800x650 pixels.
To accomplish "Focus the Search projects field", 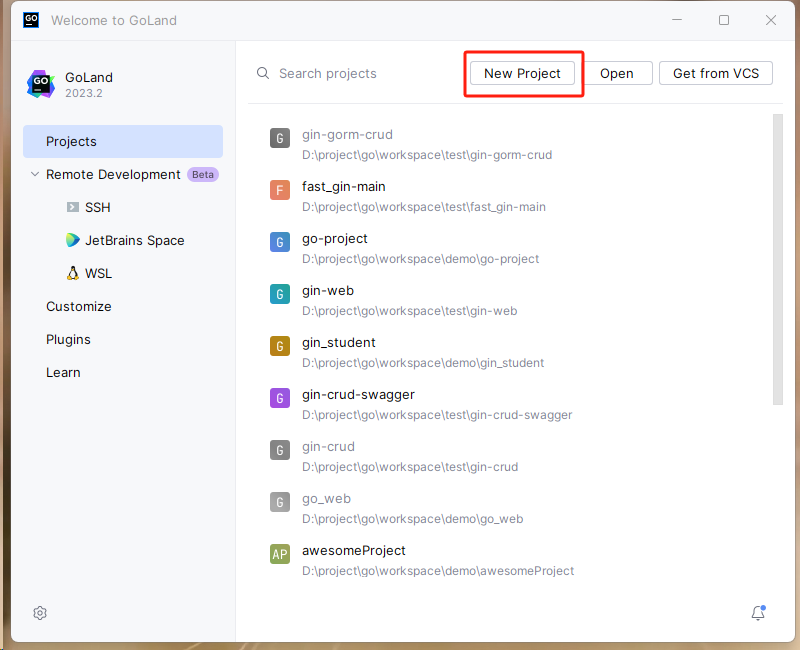I will [357, 73].
